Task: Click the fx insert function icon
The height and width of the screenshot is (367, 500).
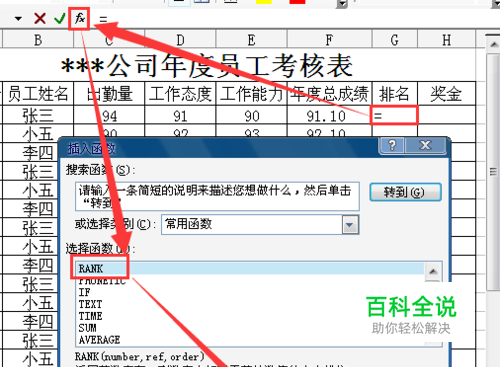Action: [79, 18]
